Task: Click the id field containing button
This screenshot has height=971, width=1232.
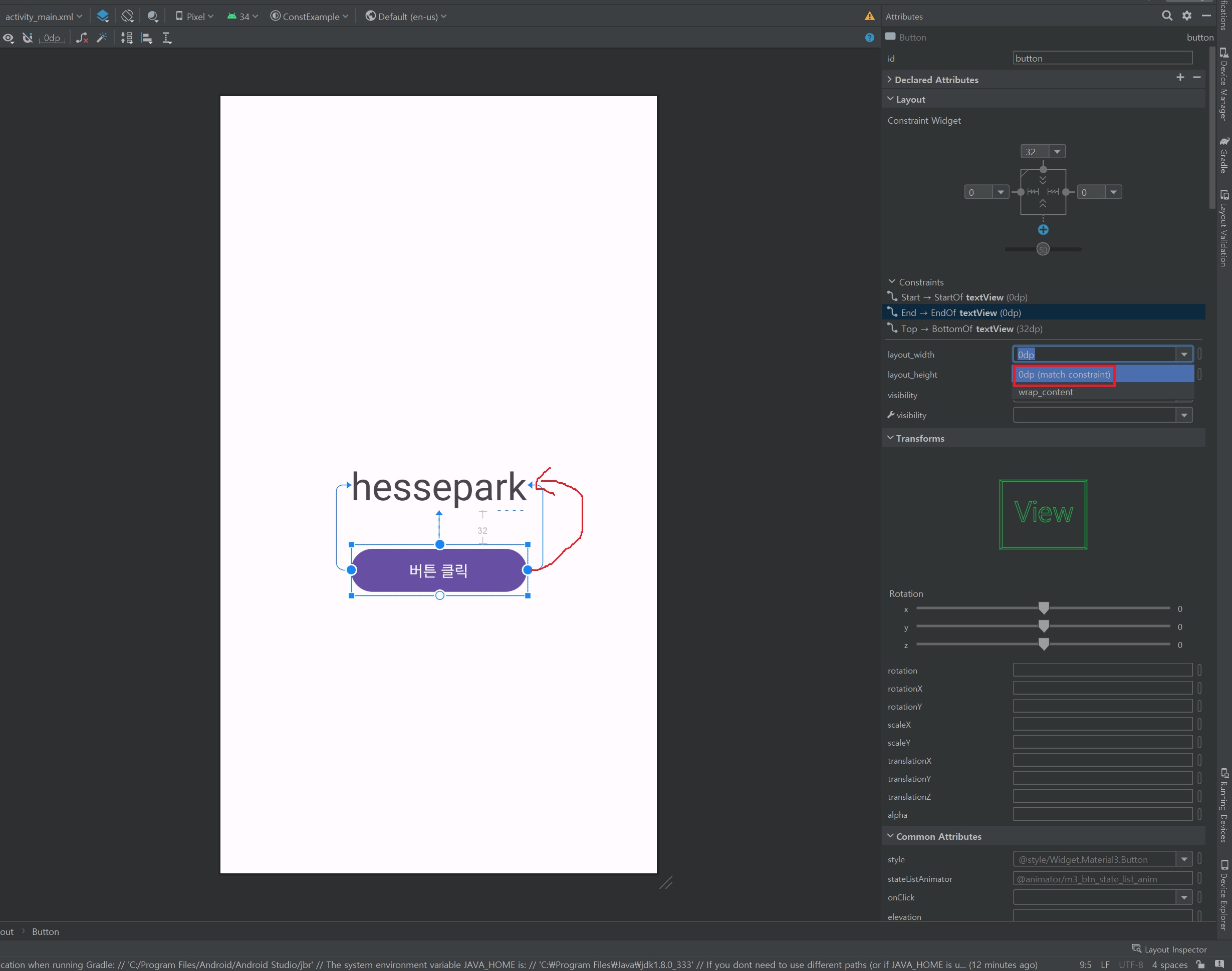Action: click(1102, 58)
